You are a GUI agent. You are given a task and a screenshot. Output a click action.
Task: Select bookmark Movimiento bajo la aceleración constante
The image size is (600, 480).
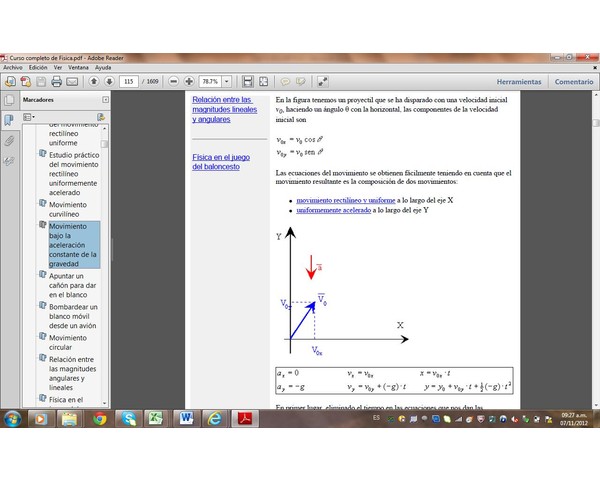pos(74,245)
